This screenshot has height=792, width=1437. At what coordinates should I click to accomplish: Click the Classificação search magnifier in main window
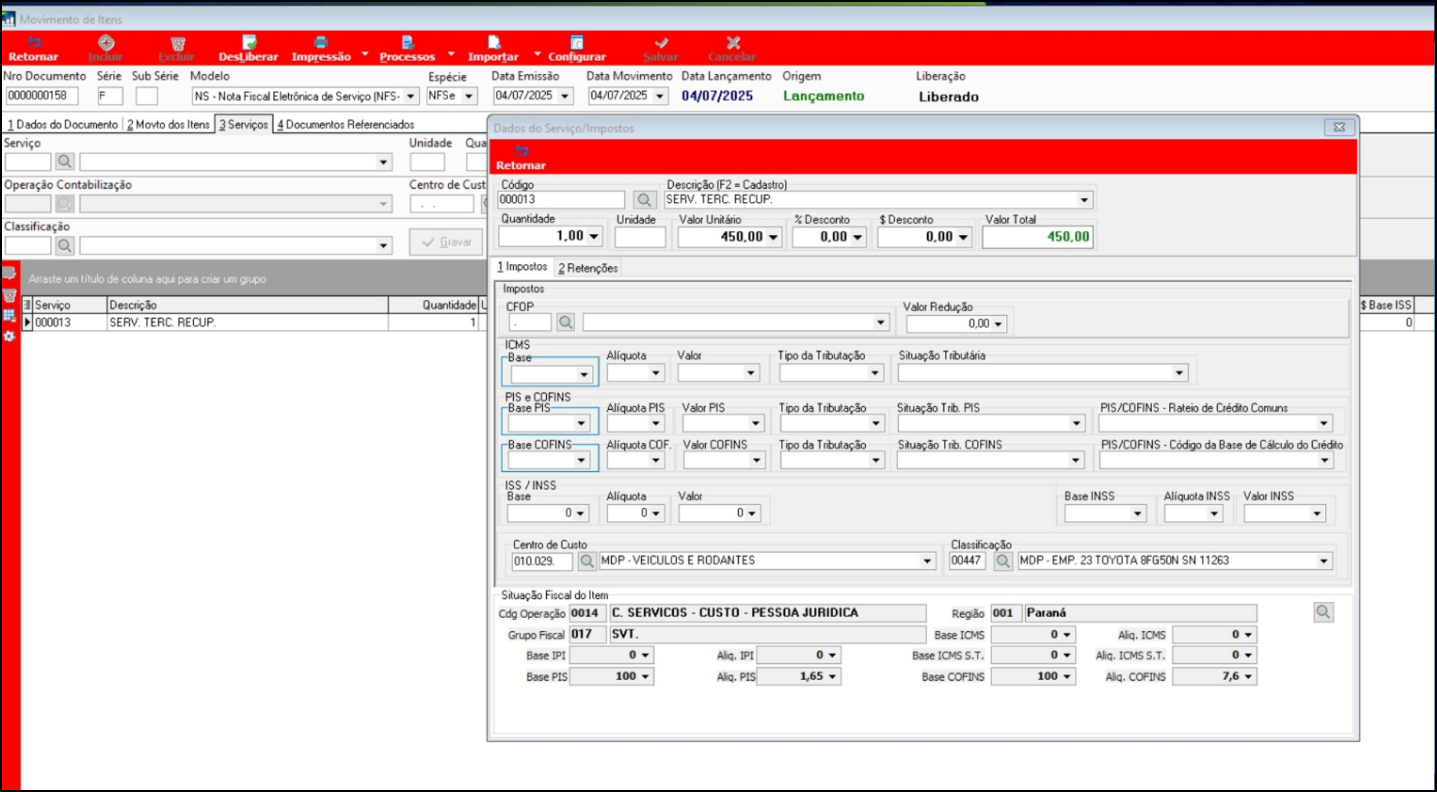coord(64,244)
